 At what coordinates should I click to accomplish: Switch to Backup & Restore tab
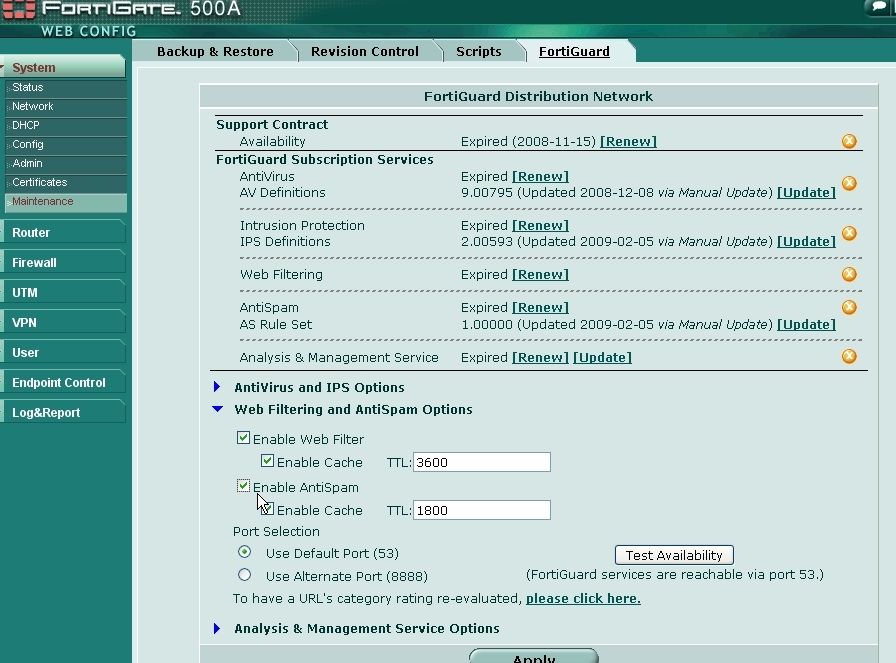(215, 51)
